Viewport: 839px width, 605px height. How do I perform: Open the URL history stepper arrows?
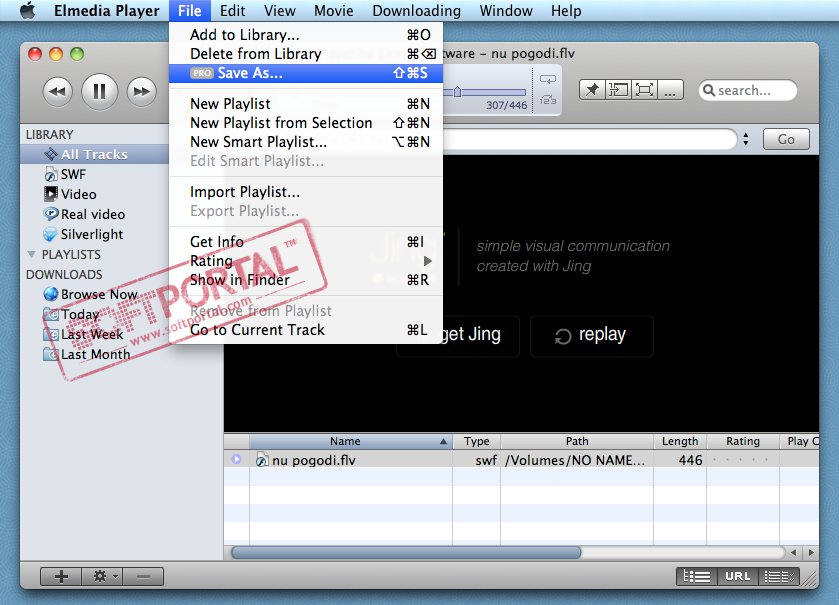[746, 140]
